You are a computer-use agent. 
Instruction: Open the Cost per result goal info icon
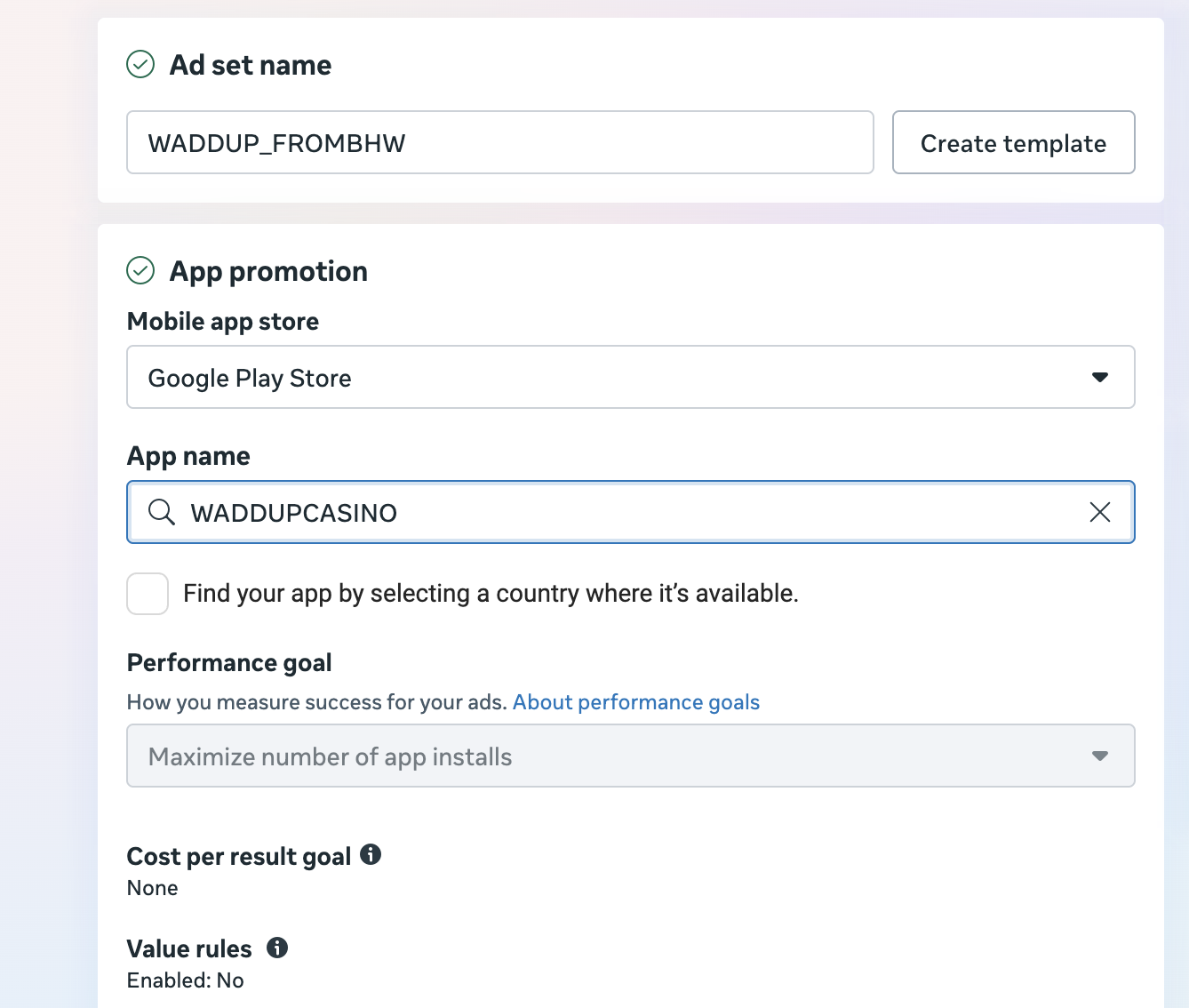[x=371, y=854]
